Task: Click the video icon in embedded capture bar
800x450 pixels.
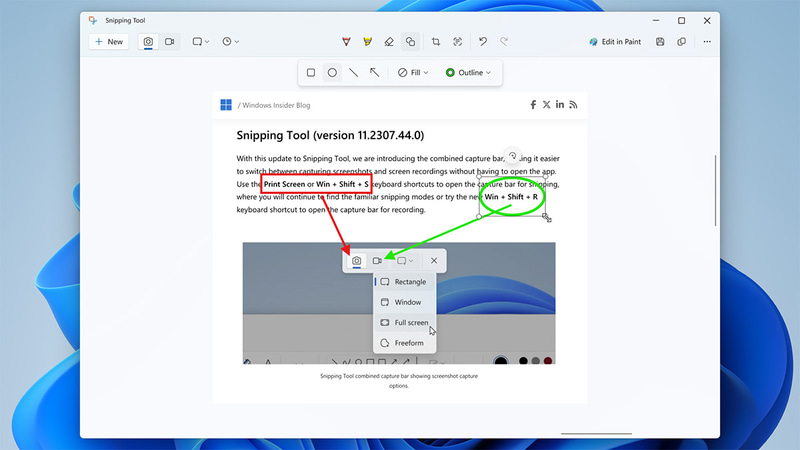Action: point(377,261)
